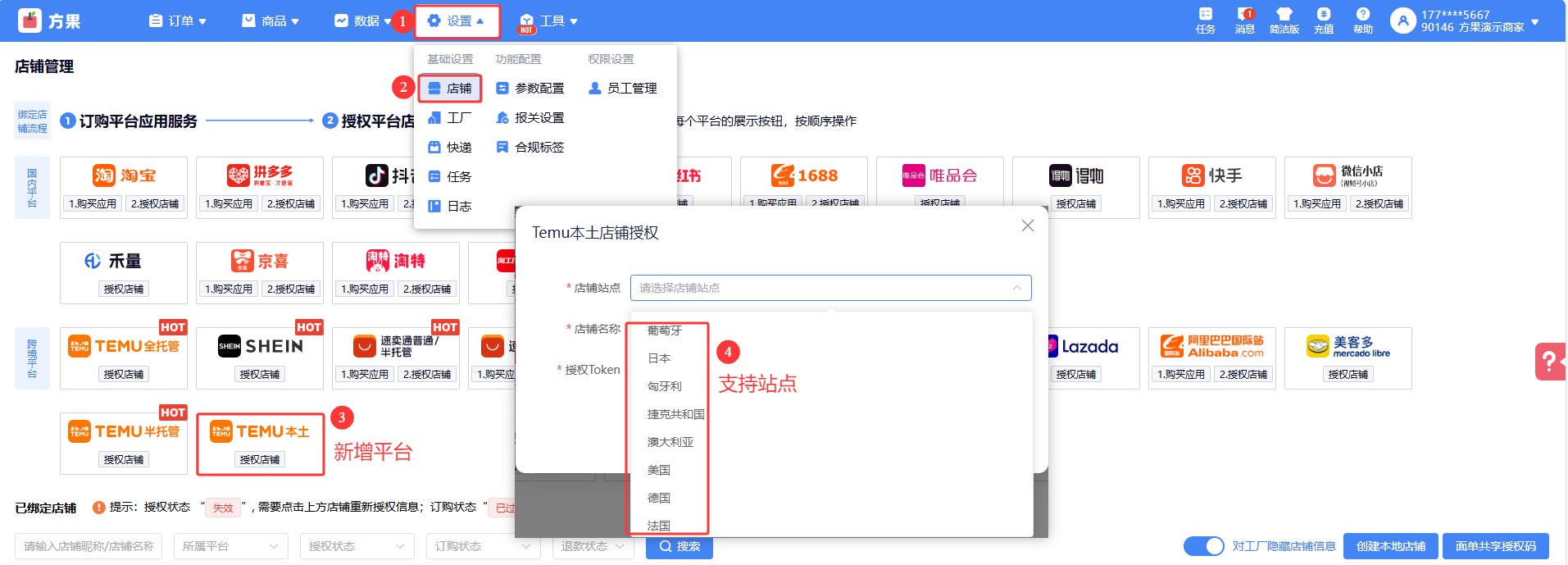This screenshot has width=1568, height=565.
Task: Select 员工管理 menu item
Action: point(623,89)
